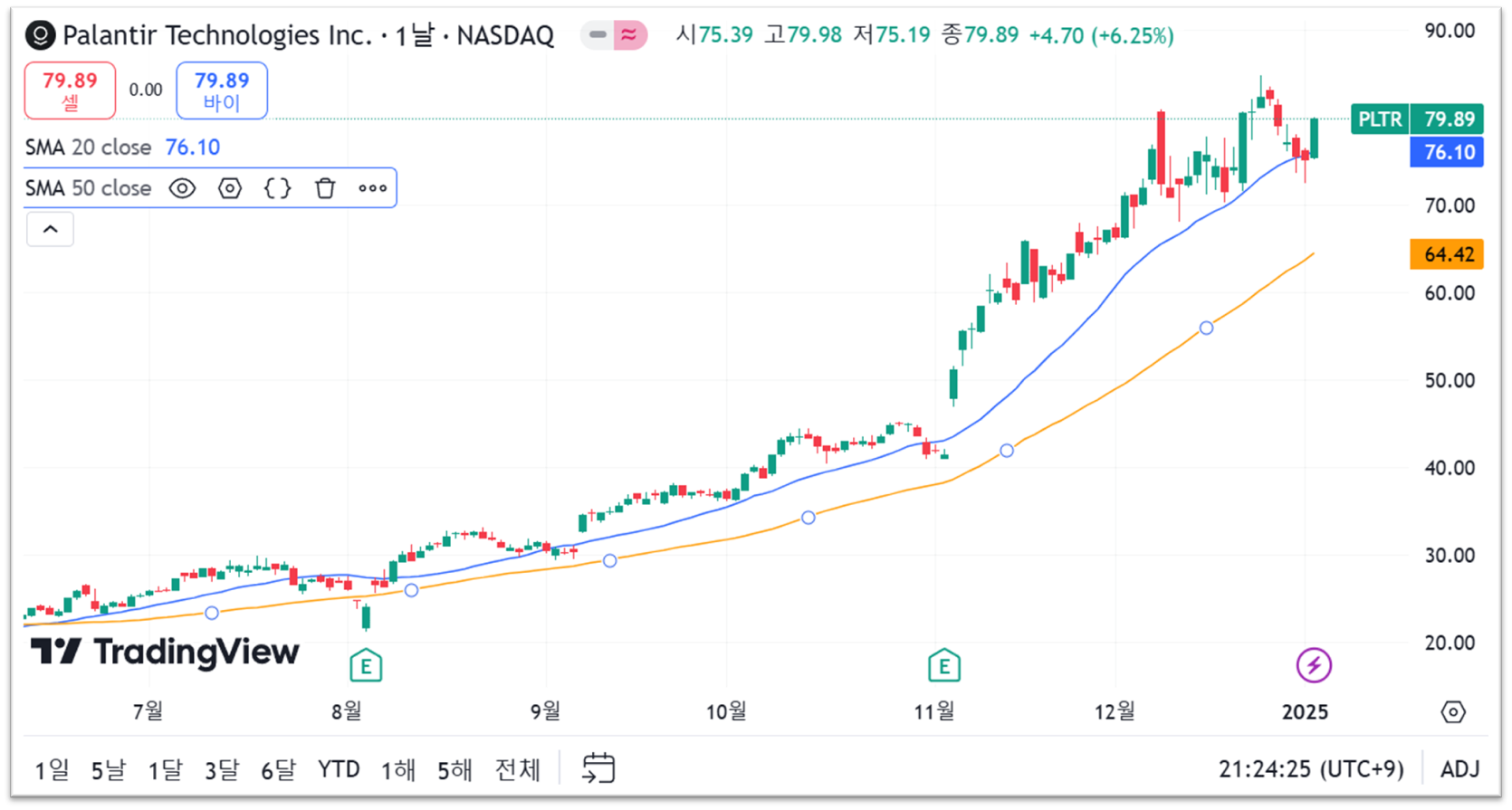Open chart scale settings hexagon icon
This screenshot has width=1512, height=810.
tap(1453, 712)
